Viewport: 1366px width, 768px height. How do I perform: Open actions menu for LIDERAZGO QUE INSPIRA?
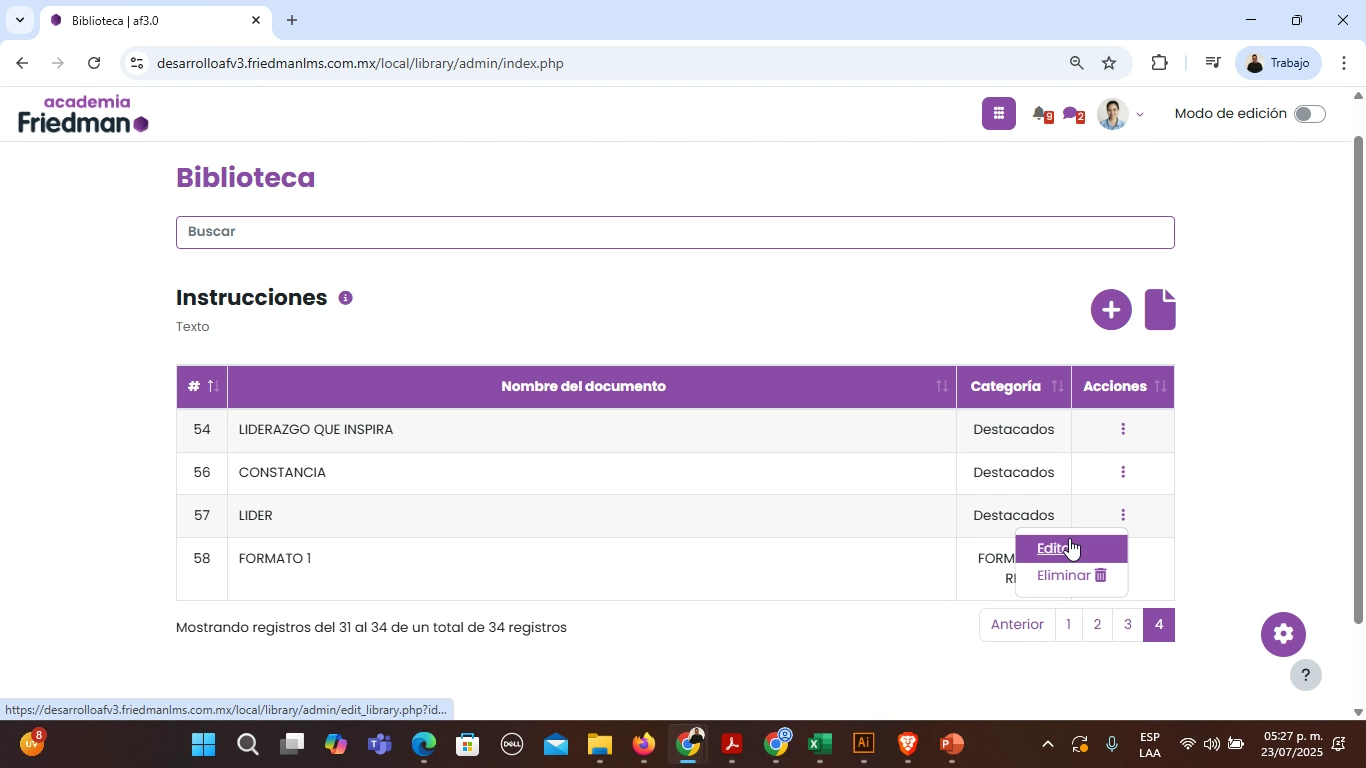pyautogui.click(x=1123, y=429)
